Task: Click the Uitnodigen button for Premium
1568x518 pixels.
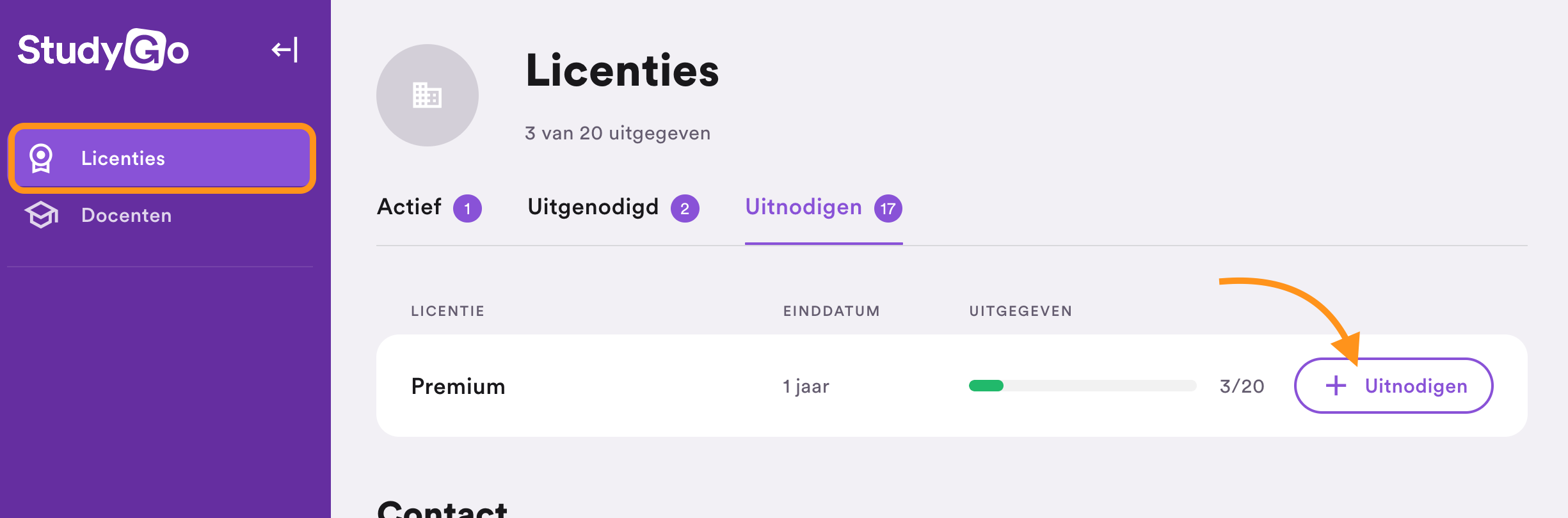Action: [1394, 386]
